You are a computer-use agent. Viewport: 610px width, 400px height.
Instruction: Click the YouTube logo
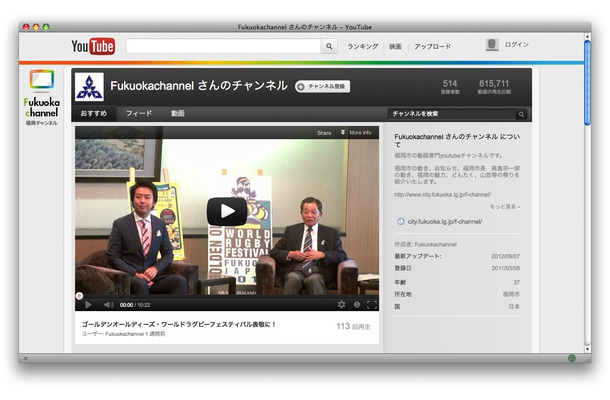pyautogui.click(x=93, y=46)
